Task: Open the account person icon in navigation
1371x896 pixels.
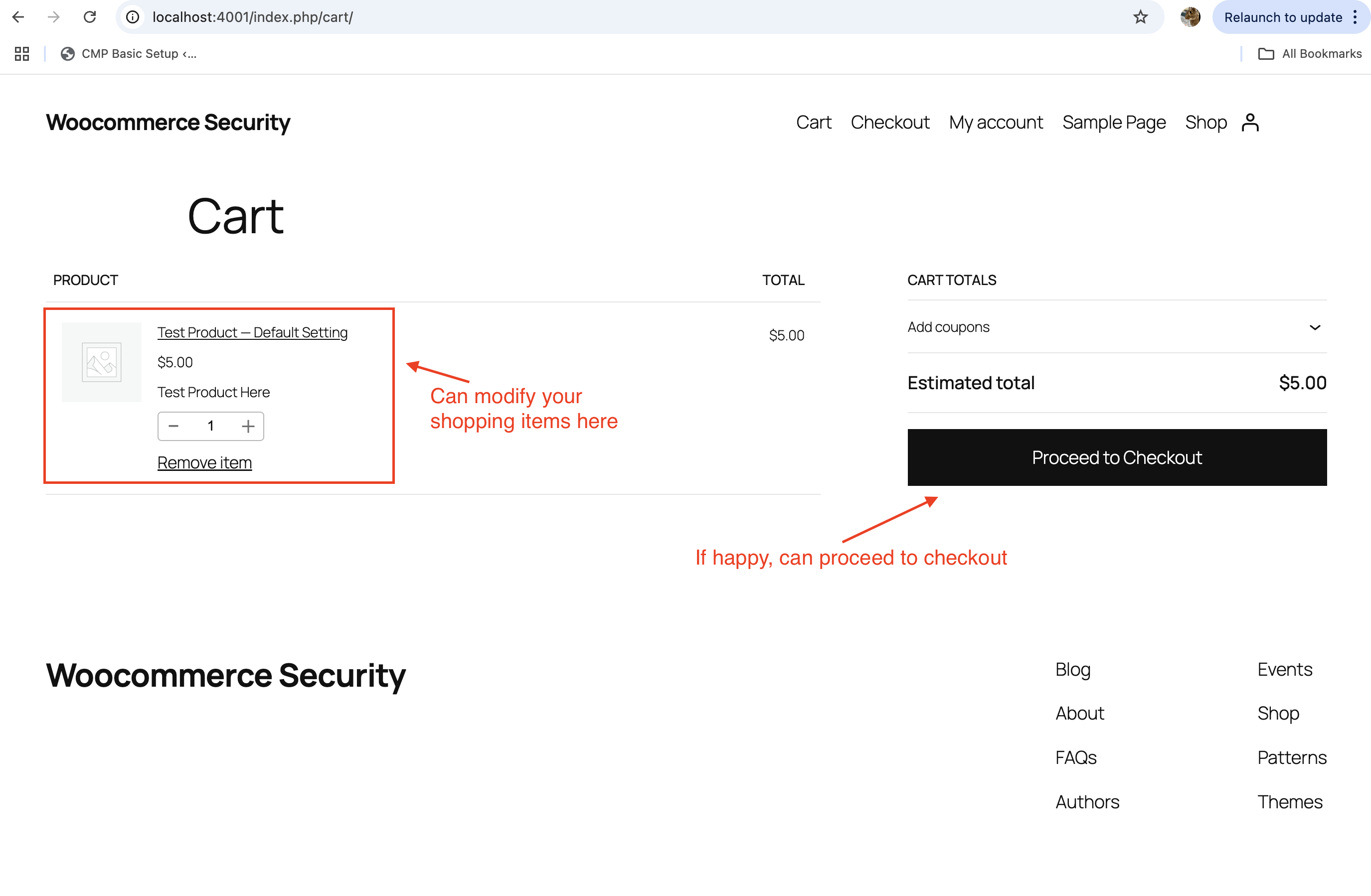Action: [x=1249, y=122]
